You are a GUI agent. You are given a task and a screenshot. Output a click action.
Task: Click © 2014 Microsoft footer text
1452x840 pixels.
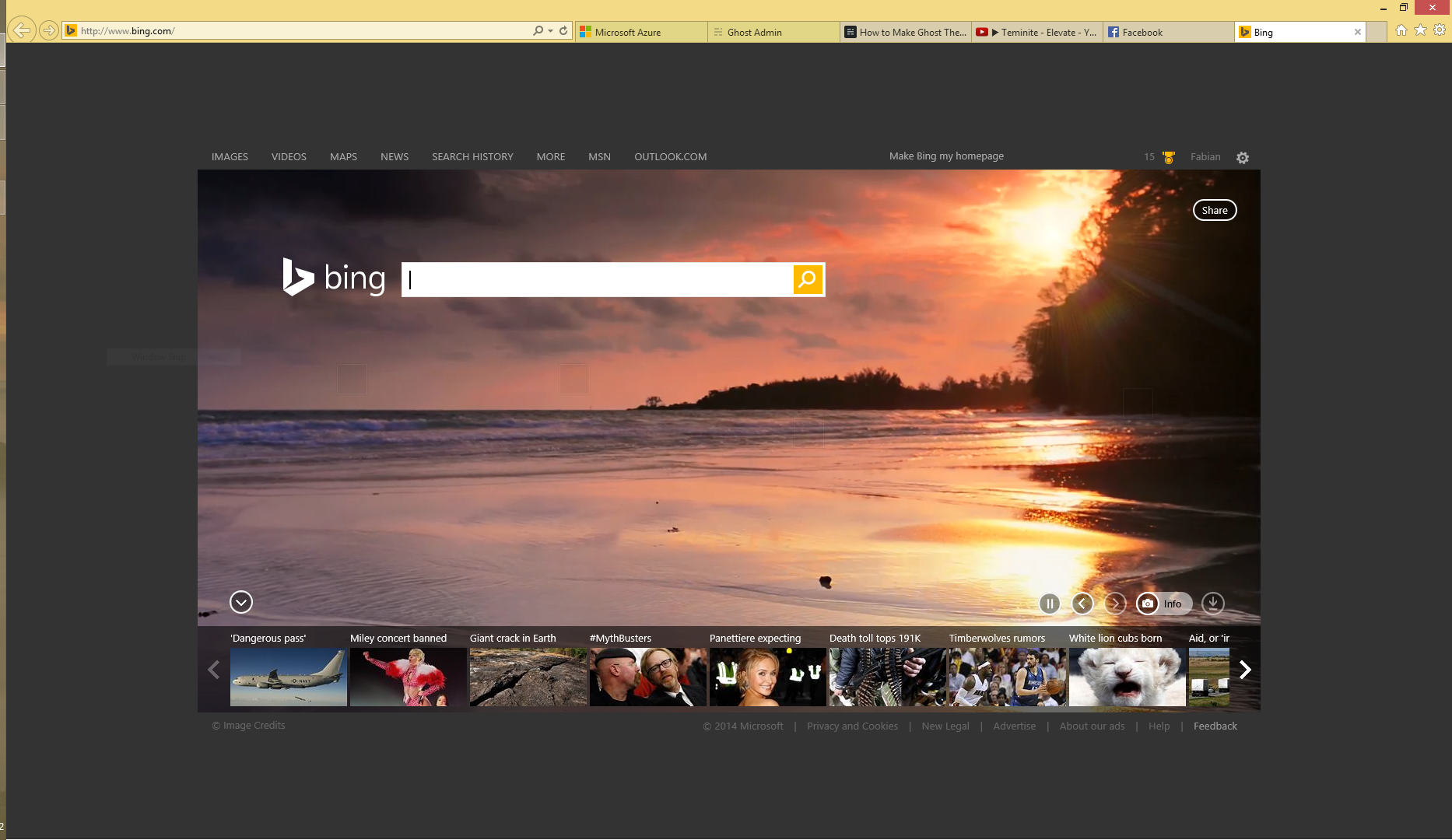click(x=743, y=726)
